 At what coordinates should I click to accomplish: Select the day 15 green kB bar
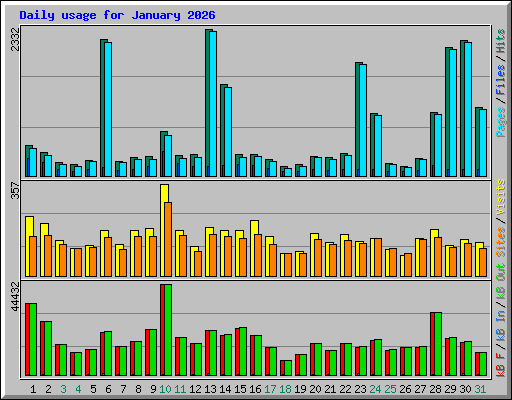(243, 351)
